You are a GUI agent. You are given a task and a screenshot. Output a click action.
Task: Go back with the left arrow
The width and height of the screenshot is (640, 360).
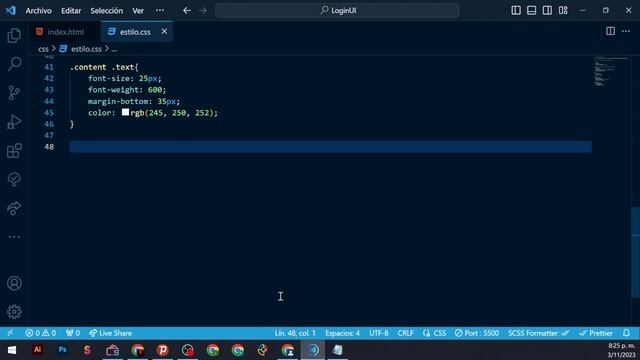point(187,11)
